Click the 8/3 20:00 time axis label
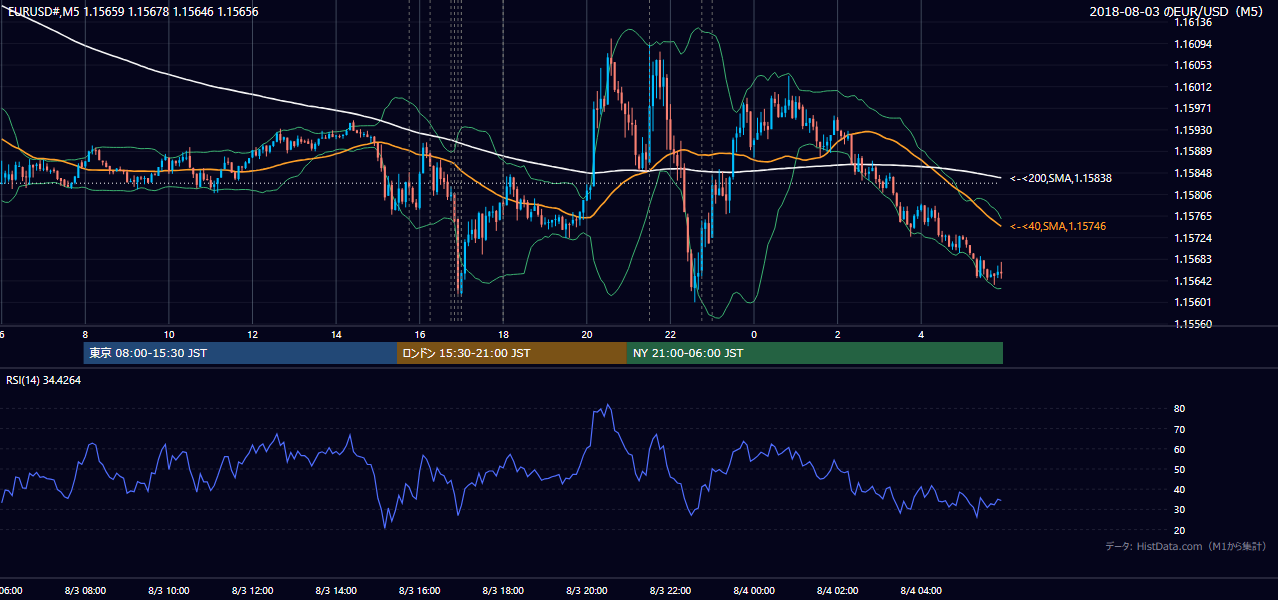 [587, 591]
